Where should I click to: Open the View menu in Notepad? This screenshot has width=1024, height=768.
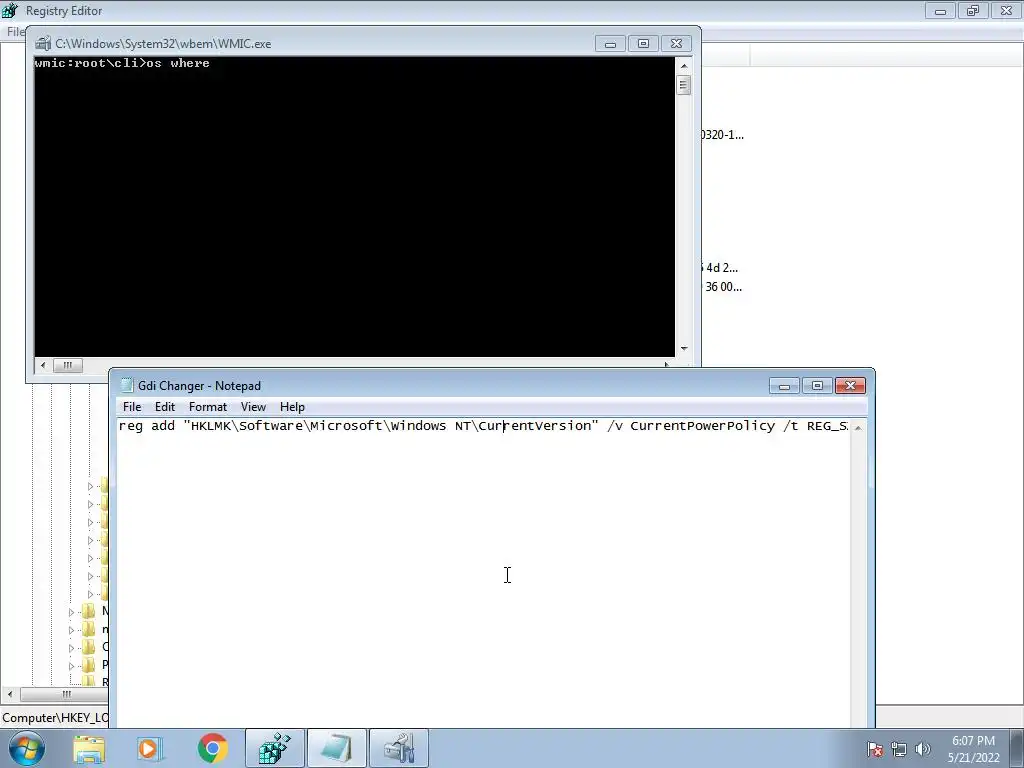click(253, 407)
